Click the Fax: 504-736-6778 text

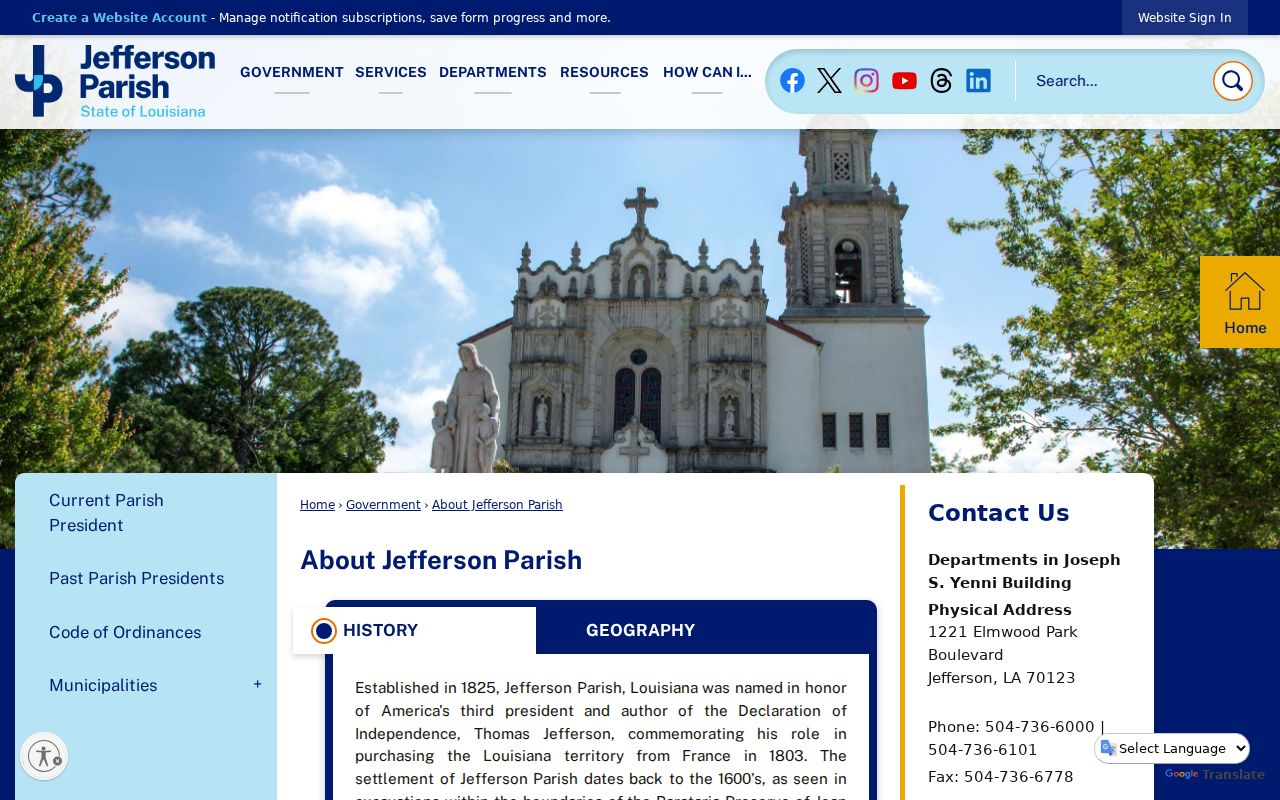[1000, 777]
